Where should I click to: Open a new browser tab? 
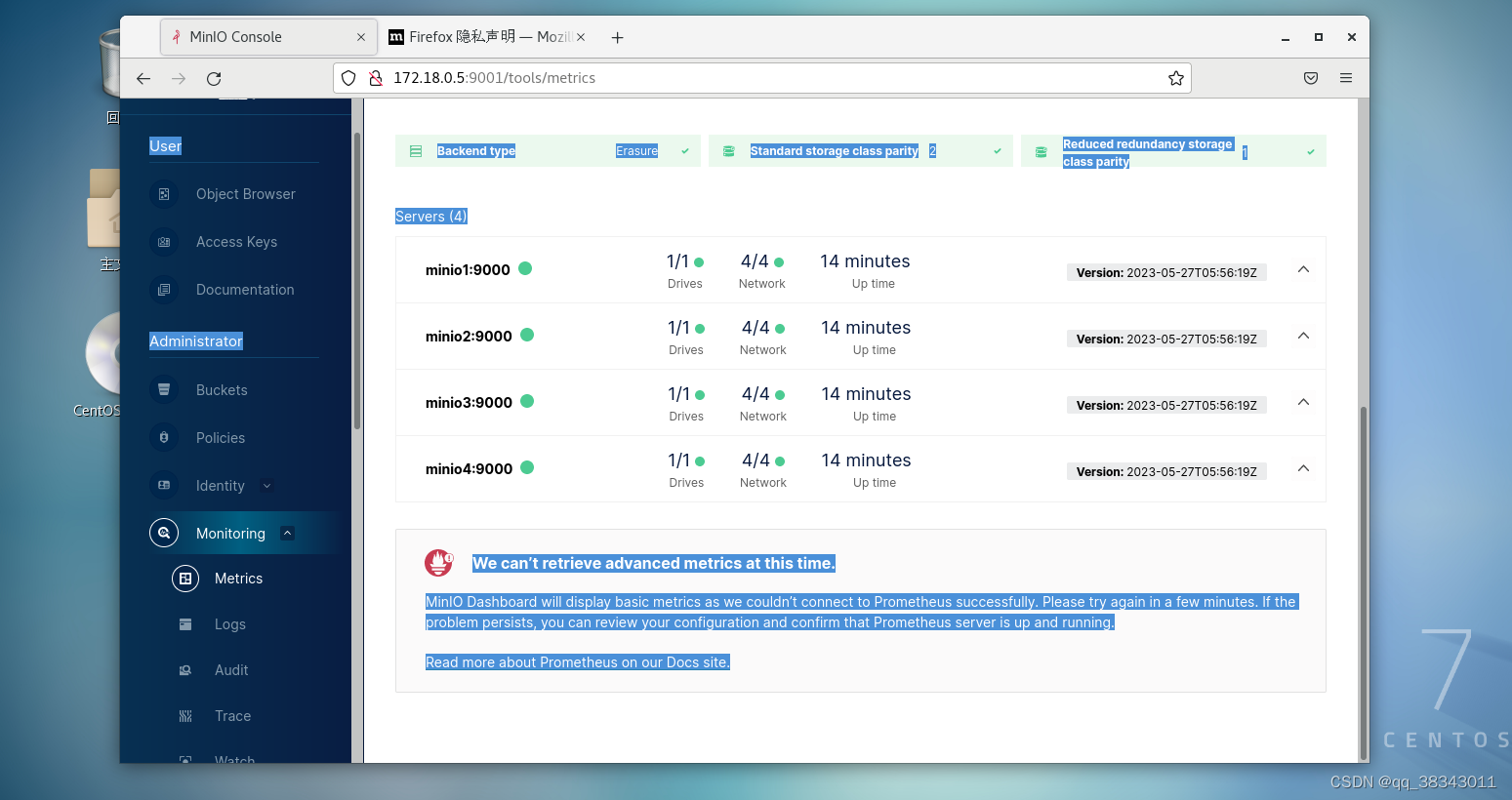coord(617,37)
